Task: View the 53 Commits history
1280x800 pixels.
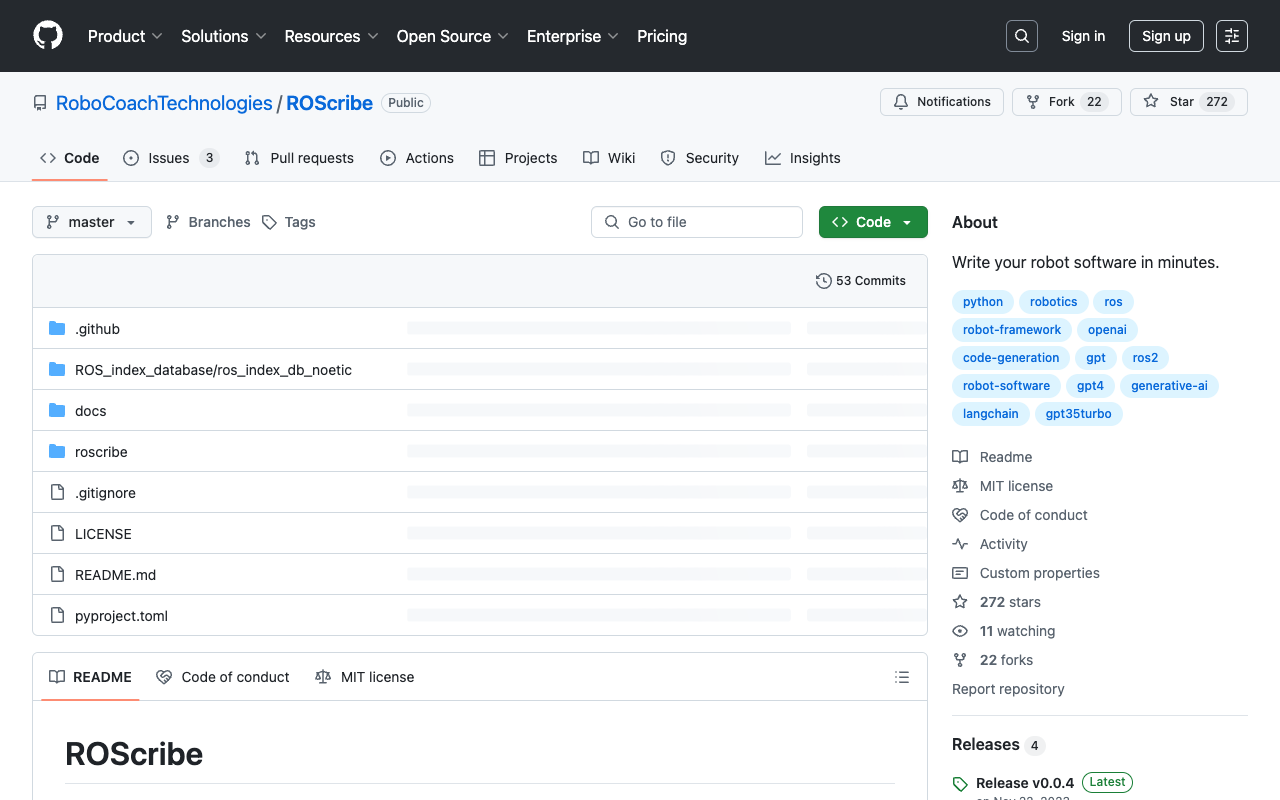Action: pos(861,281)
